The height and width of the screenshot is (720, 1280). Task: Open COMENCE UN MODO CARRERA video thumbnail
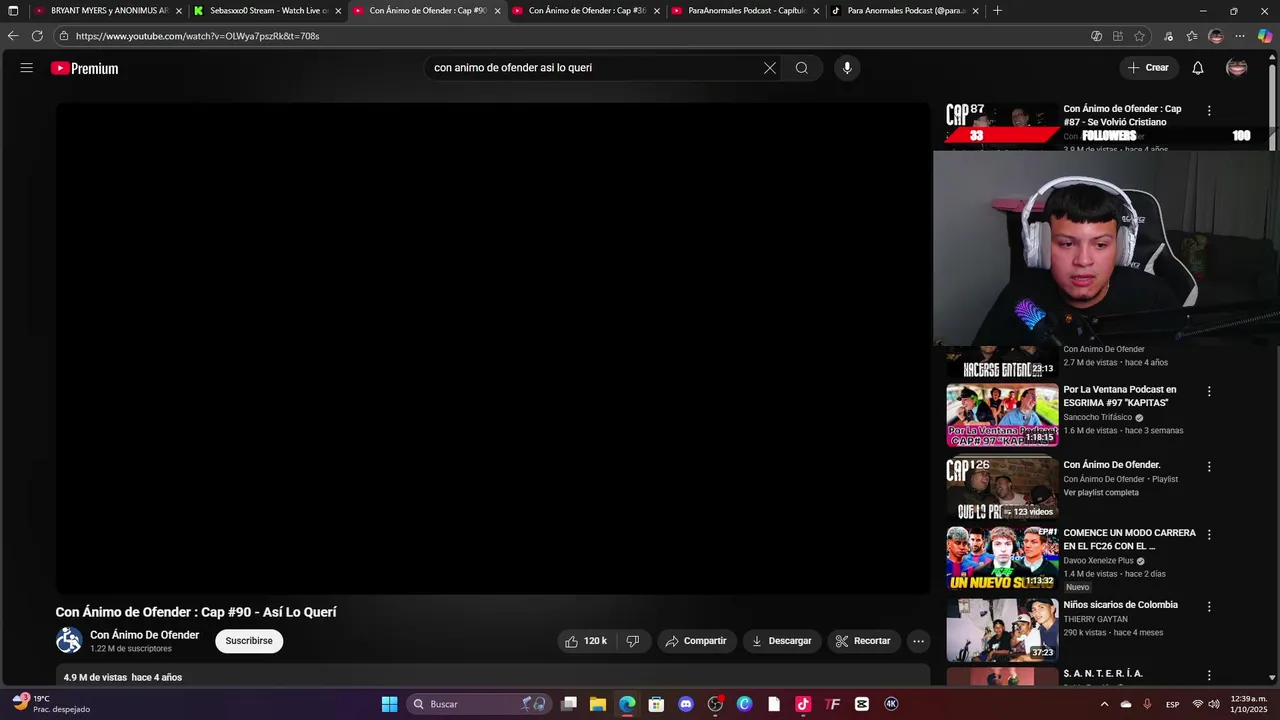pos(1002,558)
